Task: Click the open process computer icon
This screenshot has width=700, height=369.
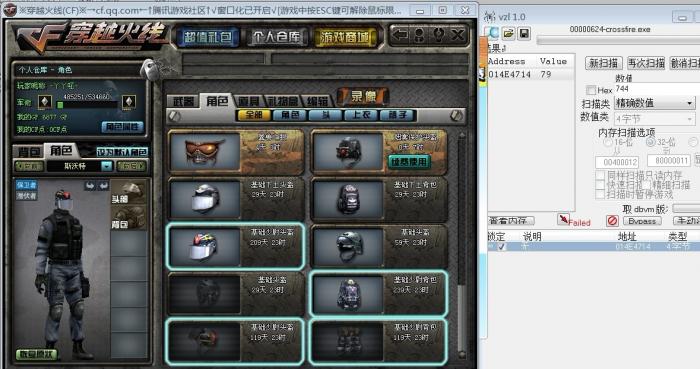Action: 492,33
